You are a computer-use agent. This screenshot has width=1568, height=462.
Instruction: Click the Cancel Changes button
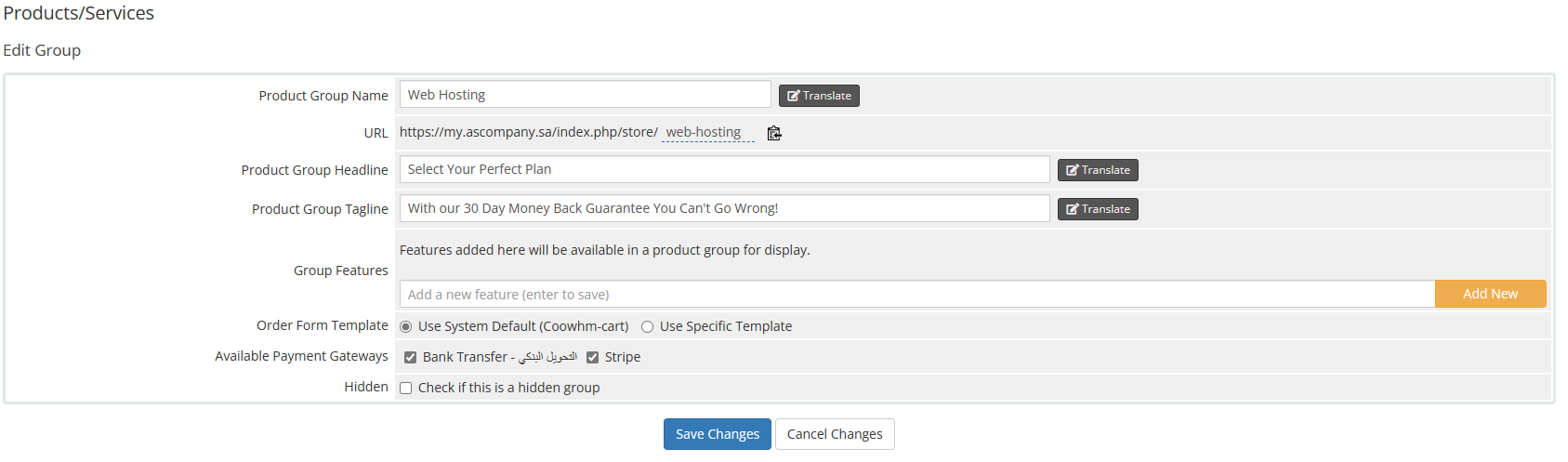835,434
